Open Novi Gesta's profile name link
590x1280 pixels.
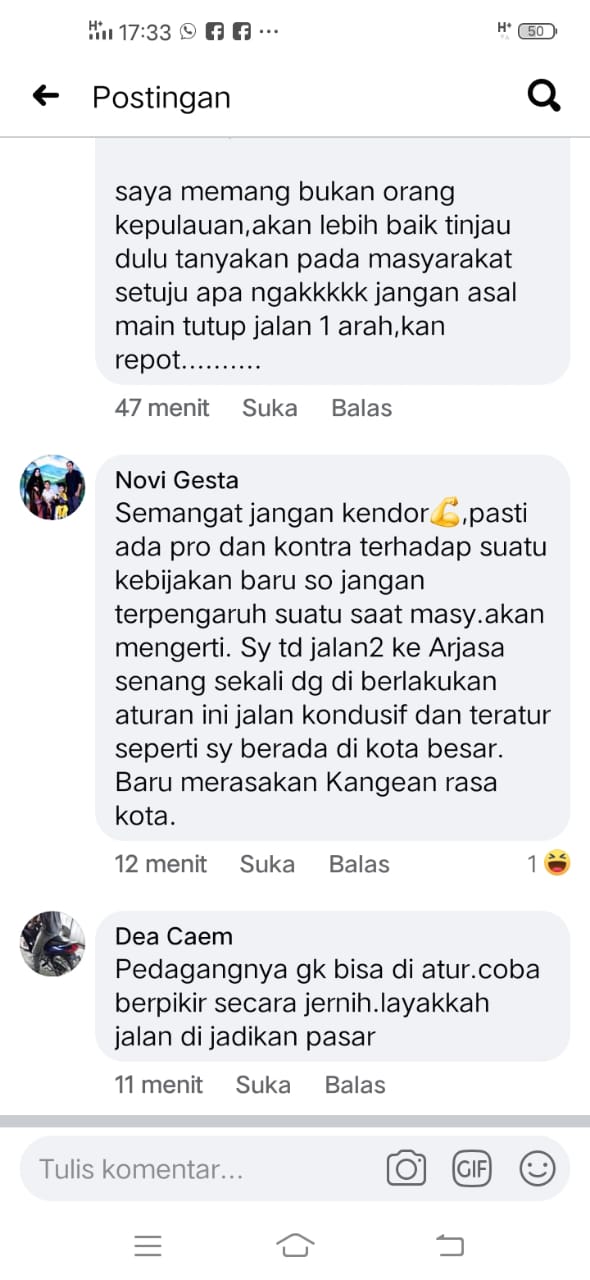click(x=177, y=481)
